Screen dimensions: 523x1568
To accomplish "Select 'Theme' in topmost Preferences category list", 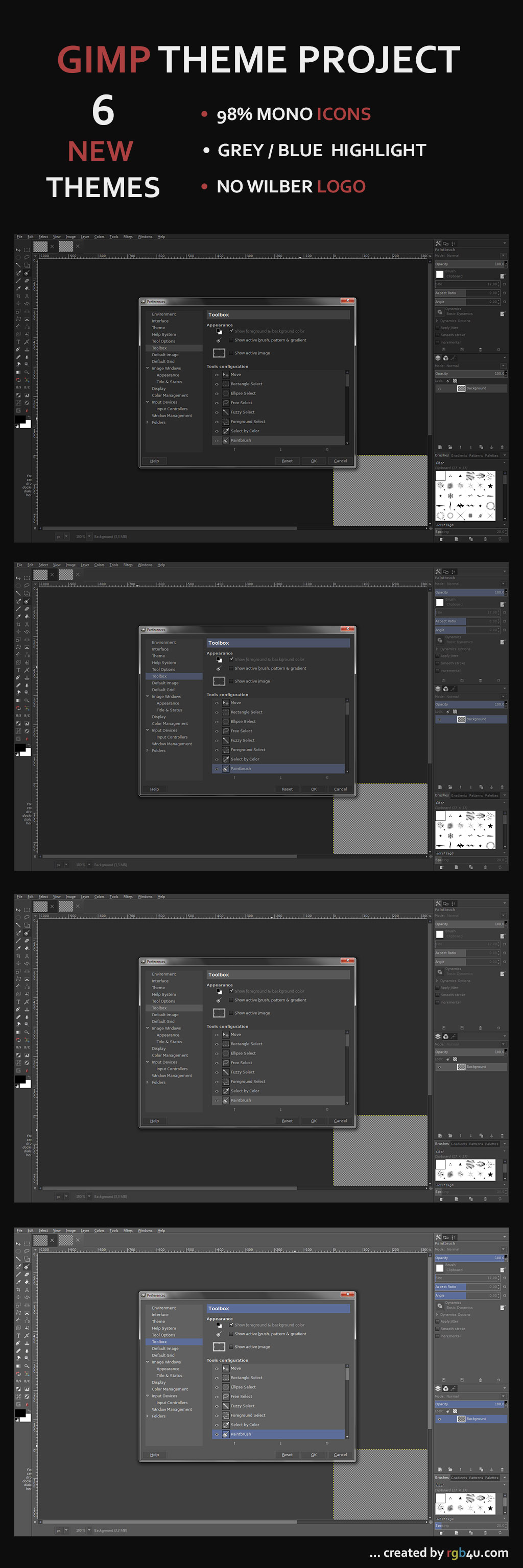I will (x=158, y=328).
